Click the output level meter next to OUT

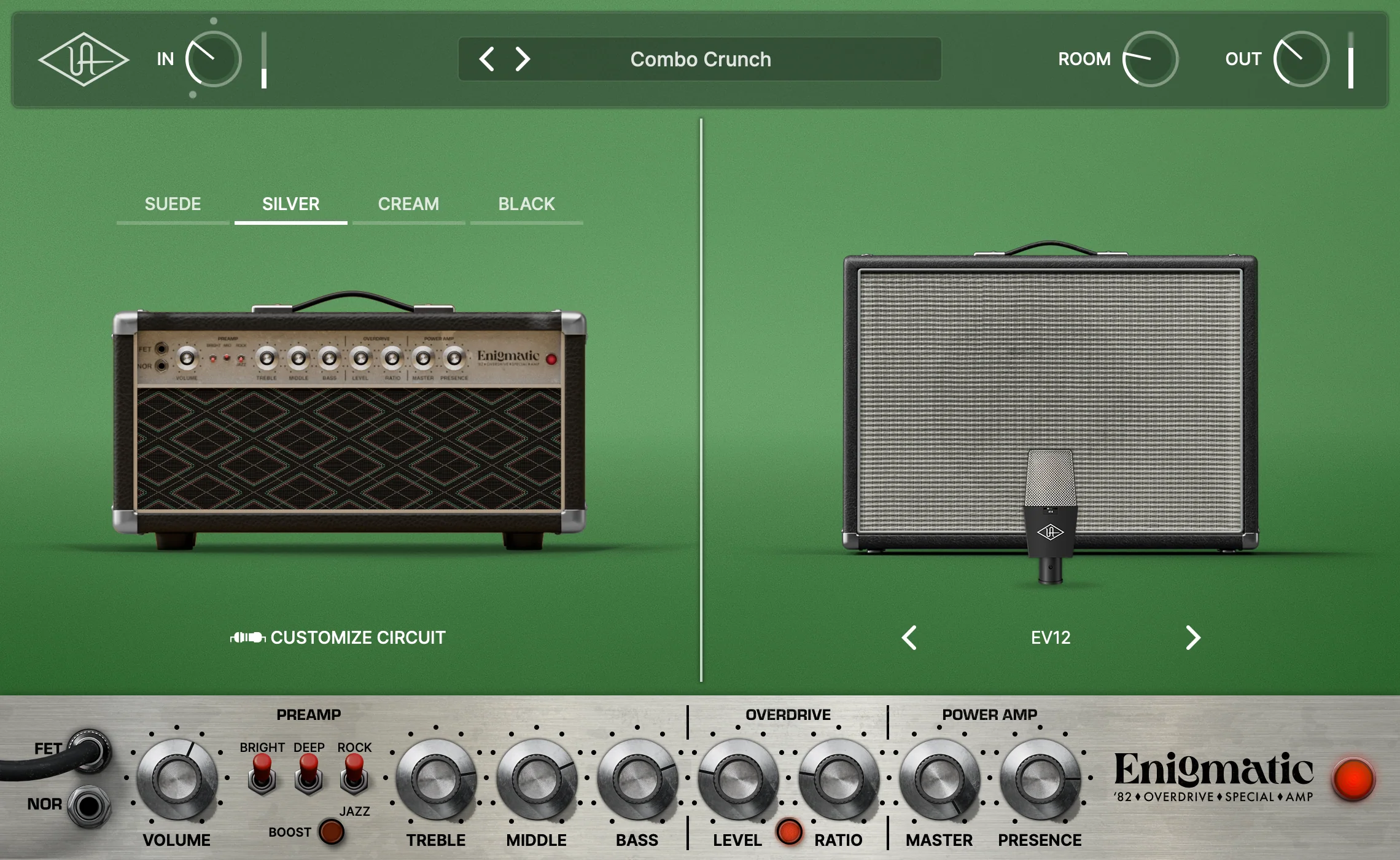(x=1351, y=60)
